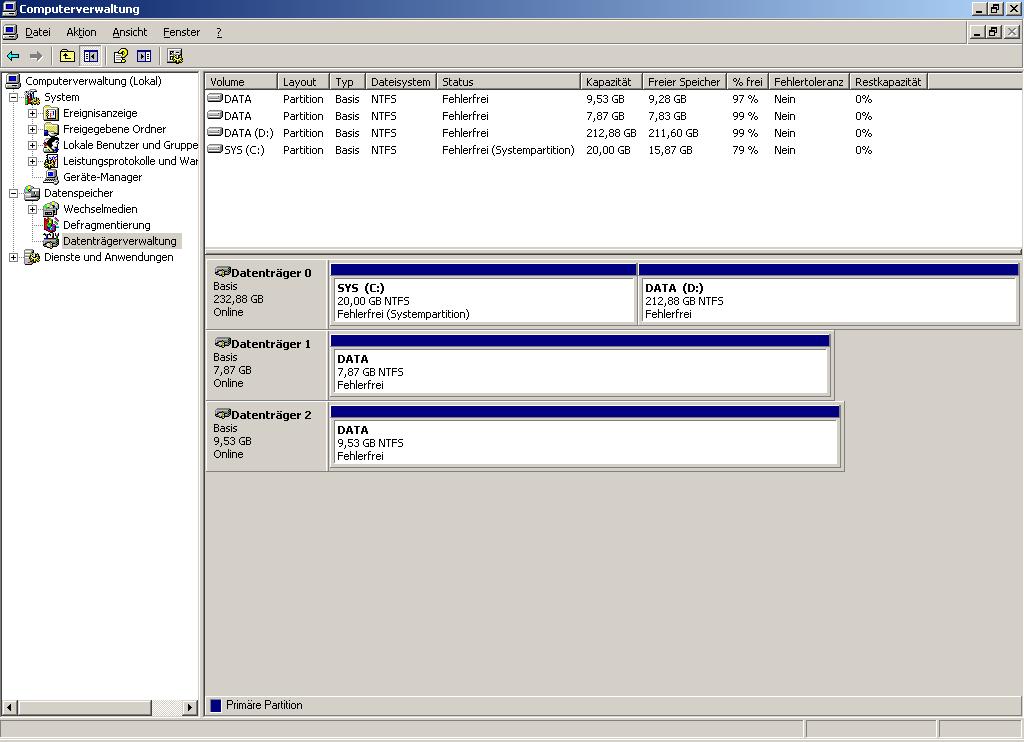Open the Aktion menu

(x=81, y=32)
